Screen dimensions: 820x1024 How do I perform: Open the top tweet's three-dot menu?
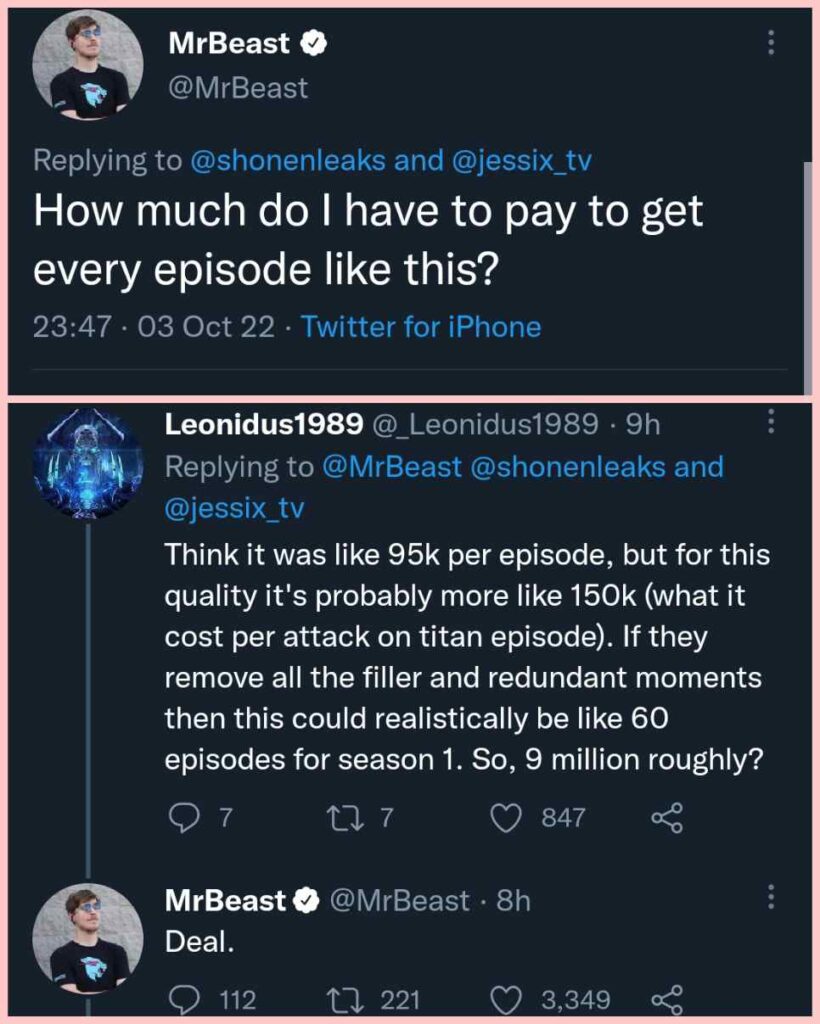(770, 42)
